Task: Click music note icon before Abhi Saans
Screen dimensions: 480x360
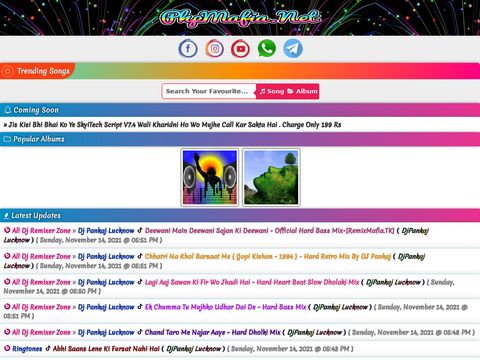Action: [48, 348]
